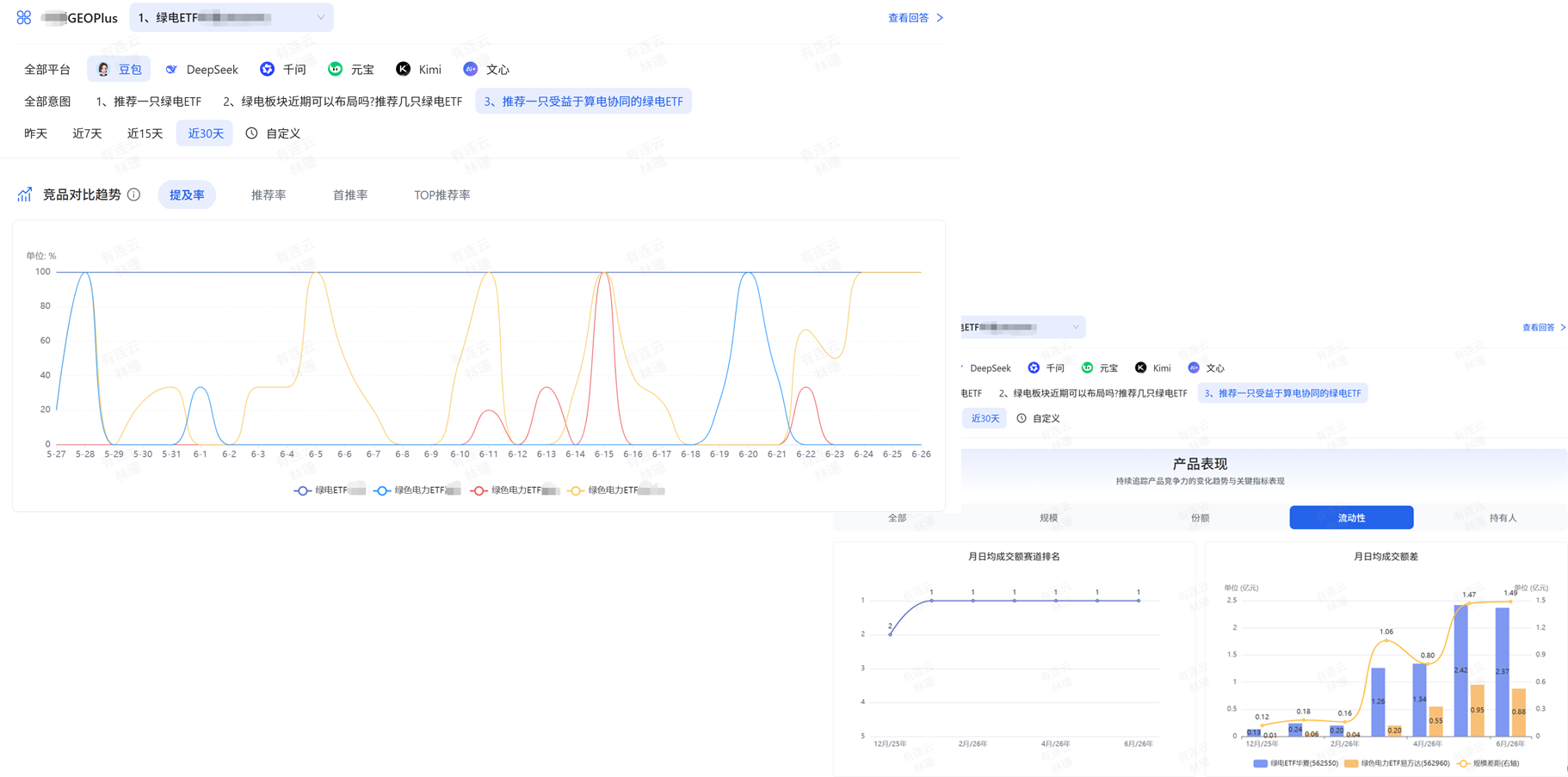Click the 月日均成交额差 chart title

1386,557
